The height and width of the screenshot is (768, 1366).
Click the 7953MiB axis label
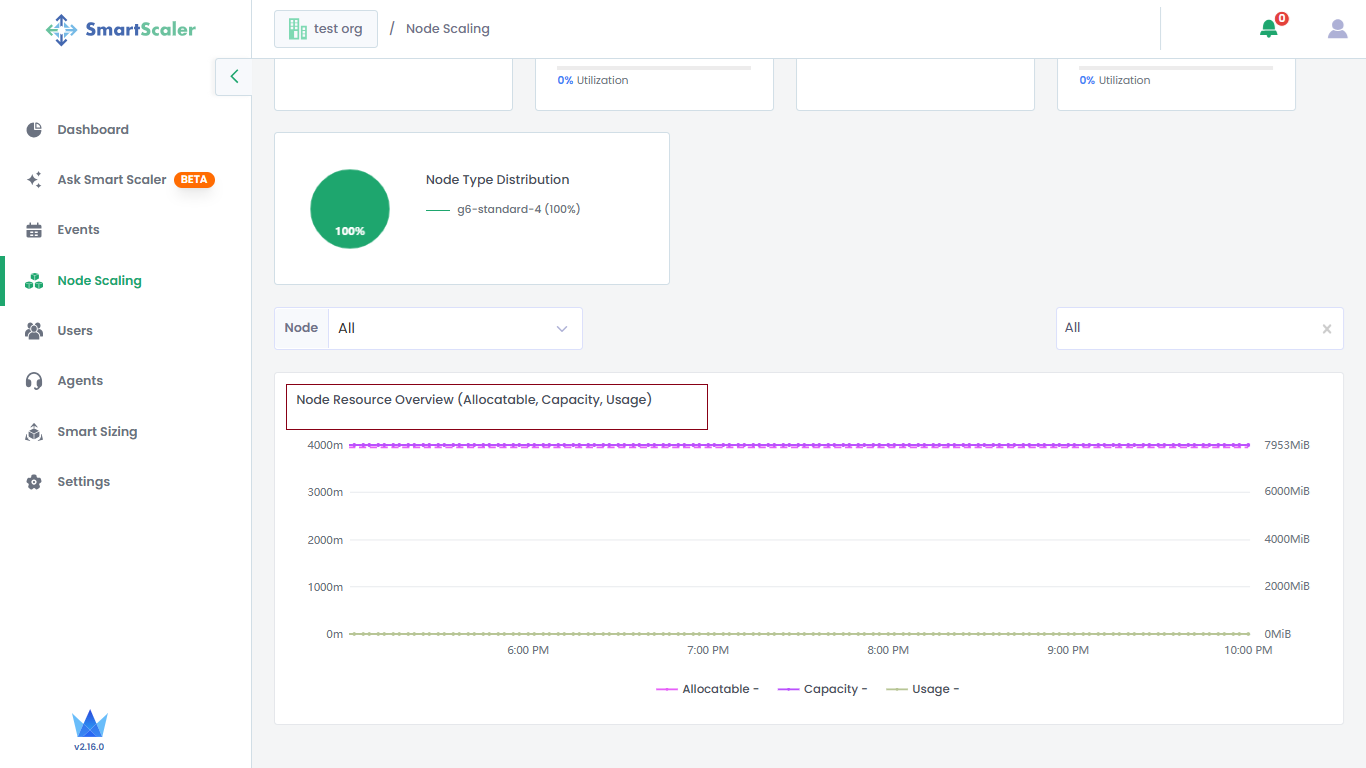point(1287,445)
